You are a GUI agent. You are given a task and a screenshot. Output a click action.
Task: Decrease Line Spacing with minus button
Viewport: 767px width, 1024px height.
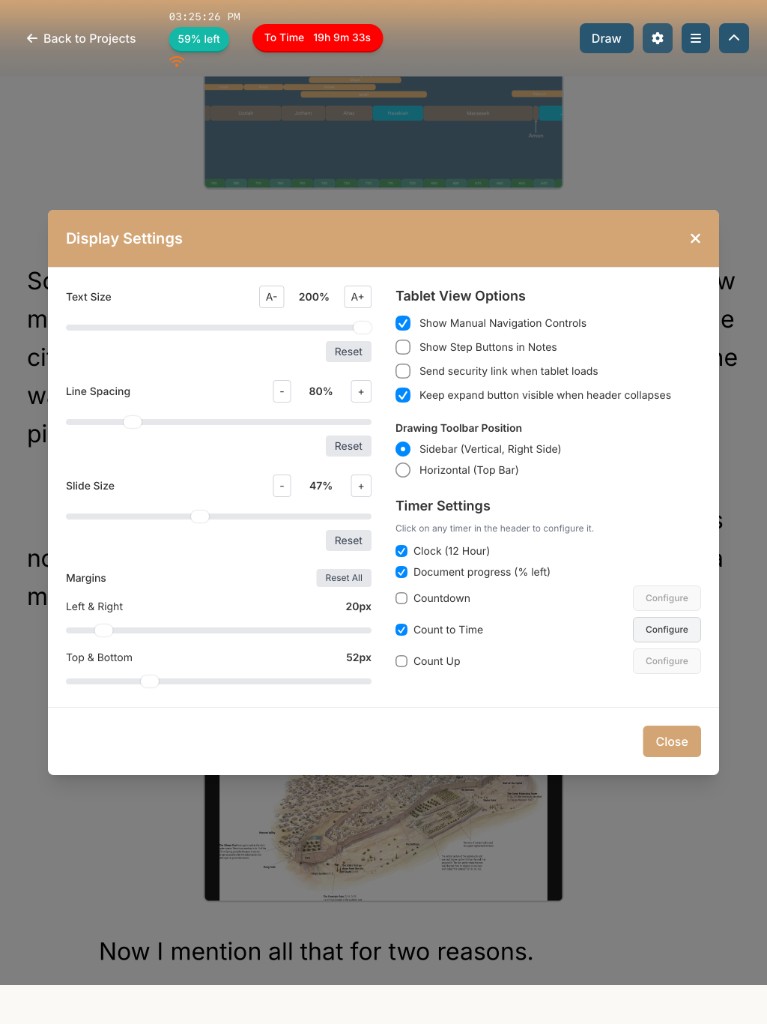(282, 391)
